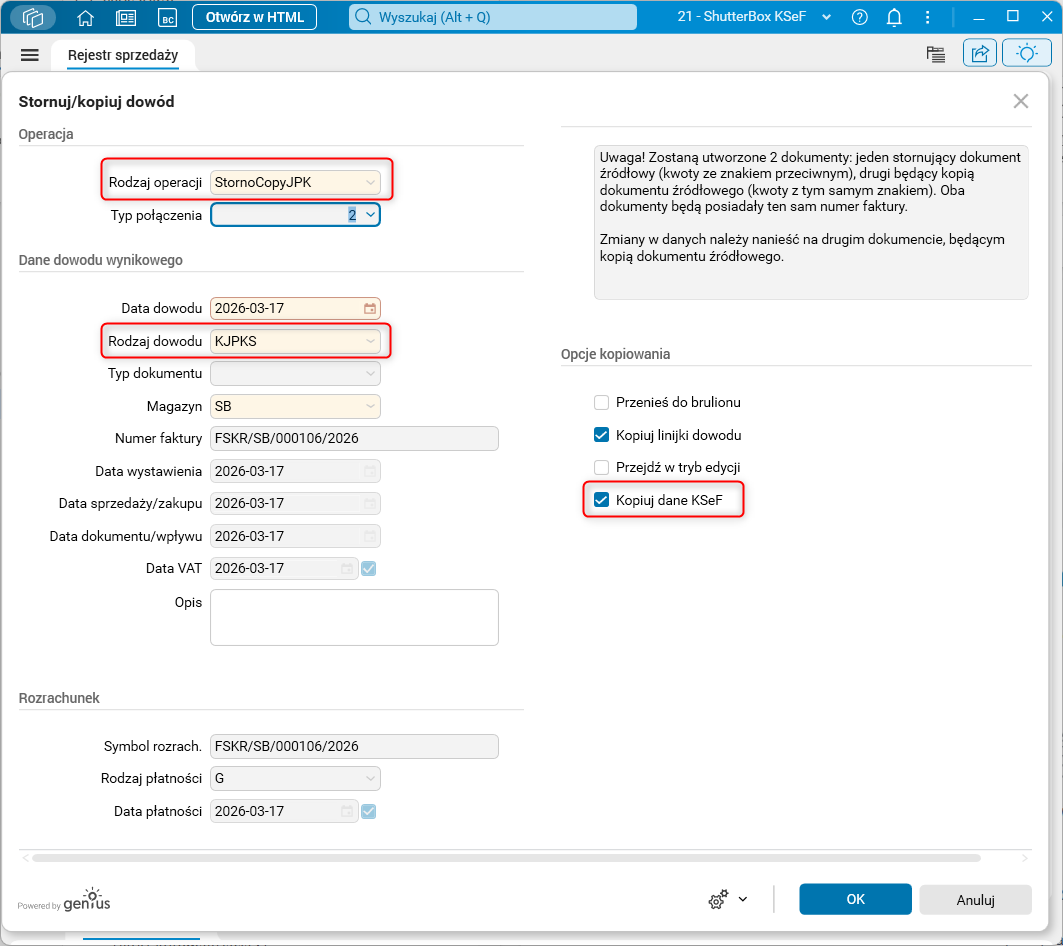Open the calendar icon for Data płatności
The image size is (1063, 946).
[347, 811]
